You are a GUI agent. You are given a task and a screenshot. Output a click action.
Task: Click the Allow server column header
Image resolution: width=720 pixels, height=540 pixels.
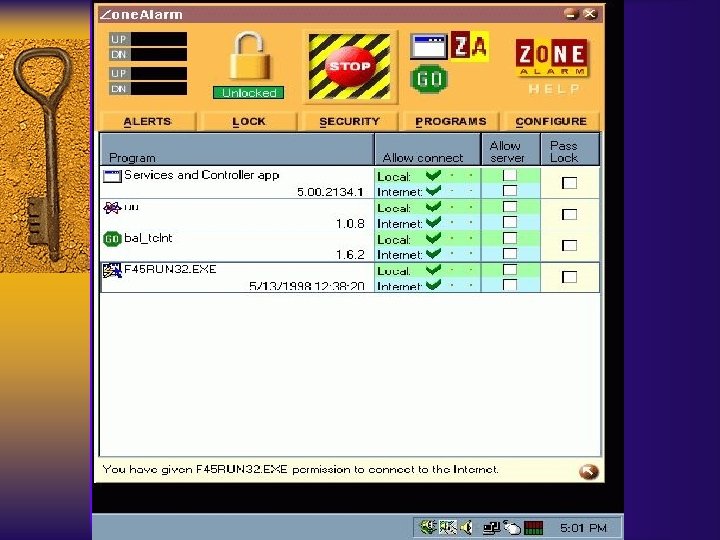511,149
